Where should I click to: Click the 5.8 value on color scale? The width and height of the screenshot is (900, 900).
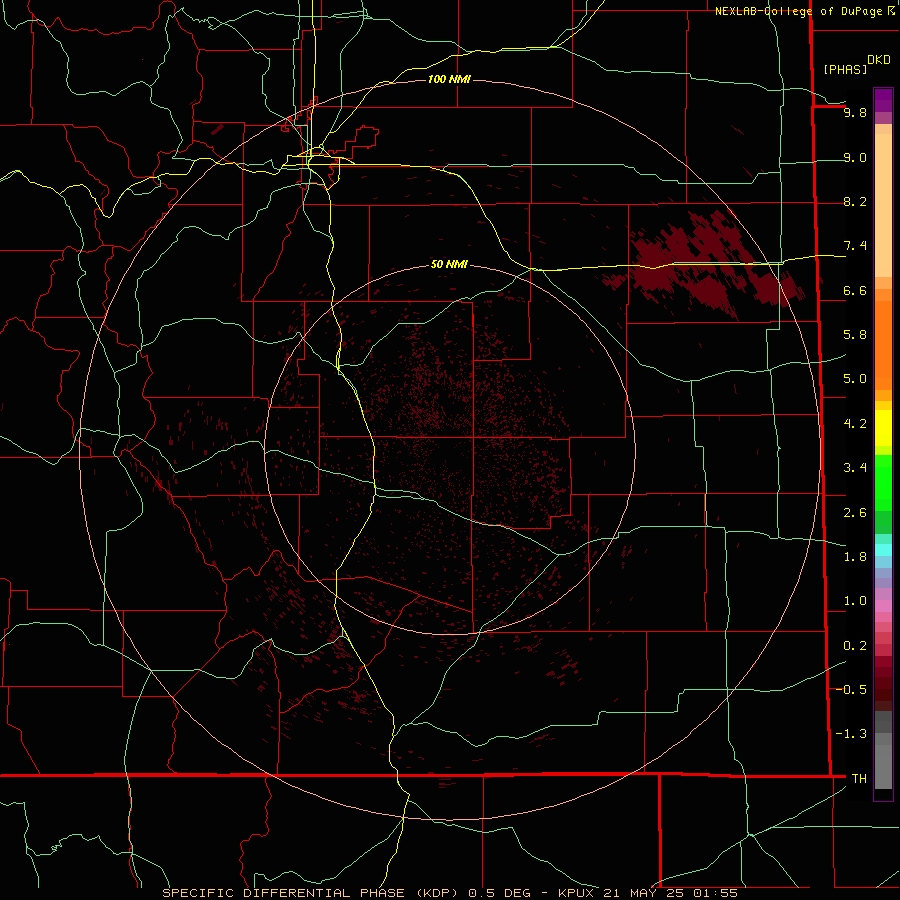(855, 335)
